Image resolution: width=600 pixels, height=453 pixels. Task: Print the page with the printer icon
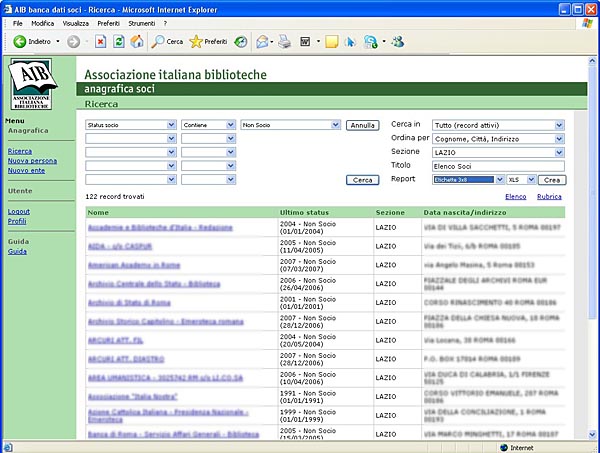coord(284,41)
